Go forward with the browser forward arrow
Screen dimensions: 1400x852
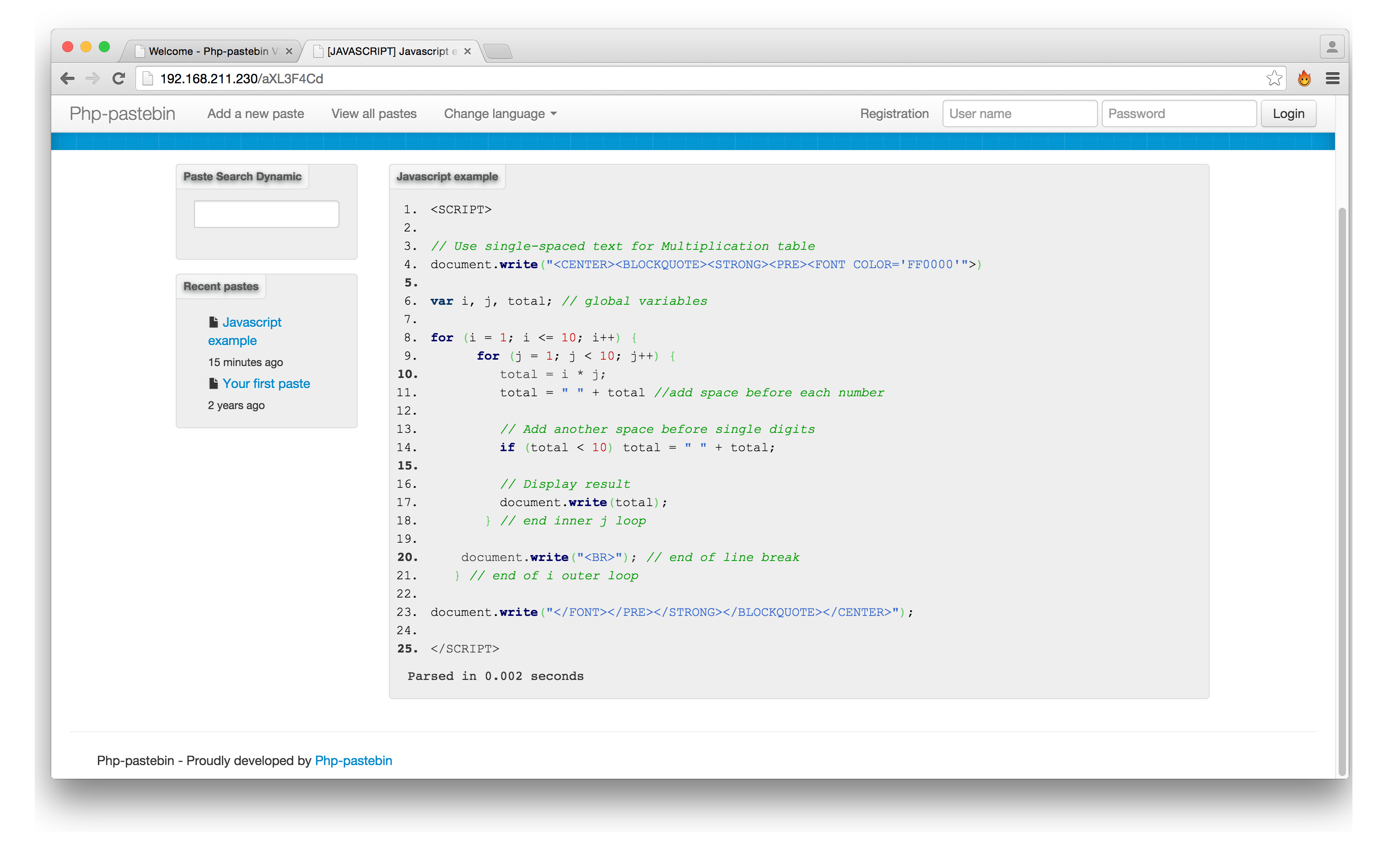[92, 78]
